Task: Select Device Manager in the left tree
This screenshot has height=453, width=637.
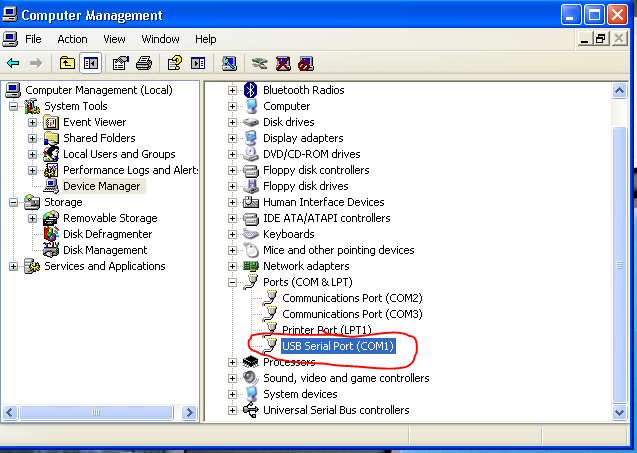Action: pyautogui.click(x=102, y=186)
